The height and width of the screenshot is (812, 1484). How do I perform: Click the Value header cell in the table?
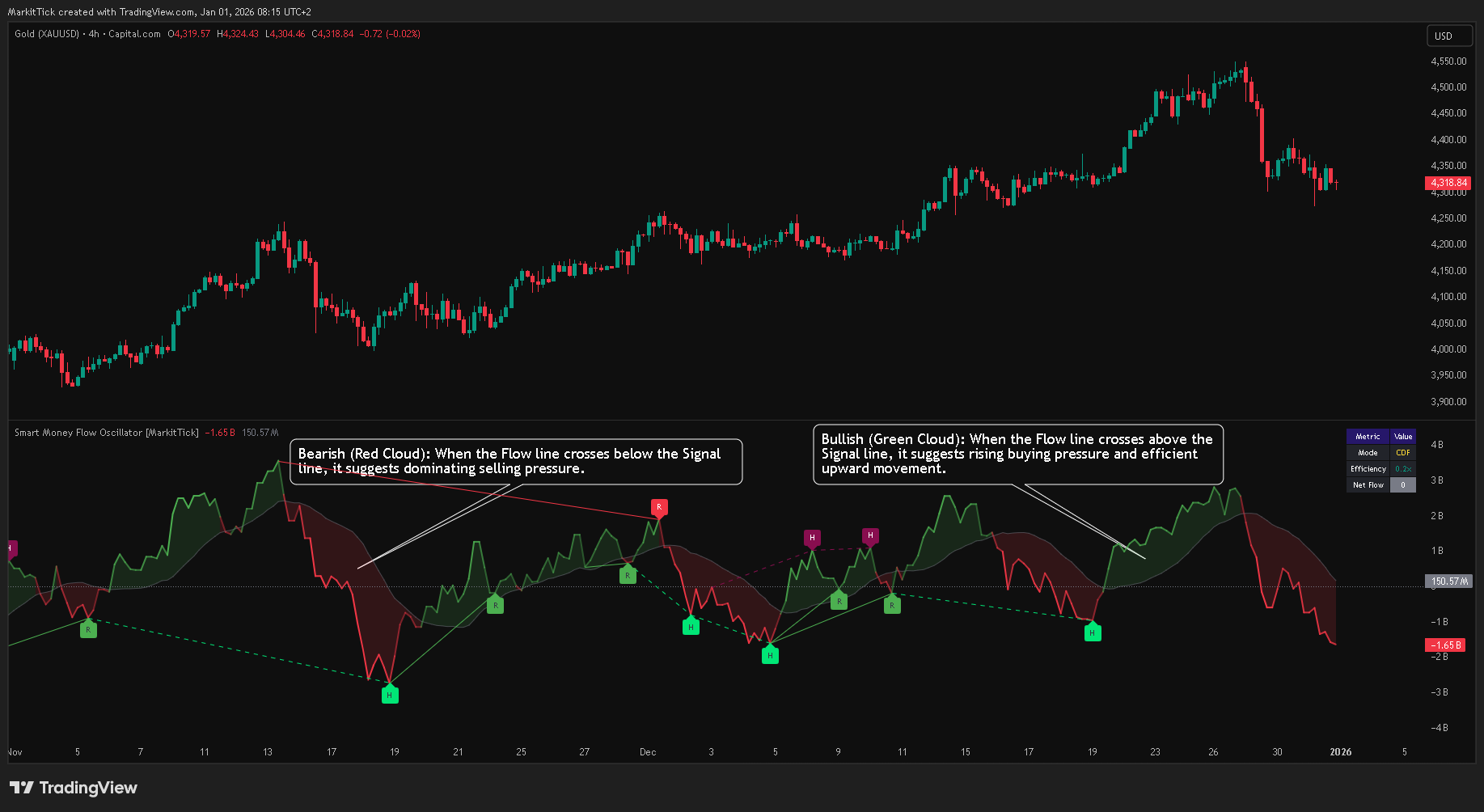(x=1403, y=437)
